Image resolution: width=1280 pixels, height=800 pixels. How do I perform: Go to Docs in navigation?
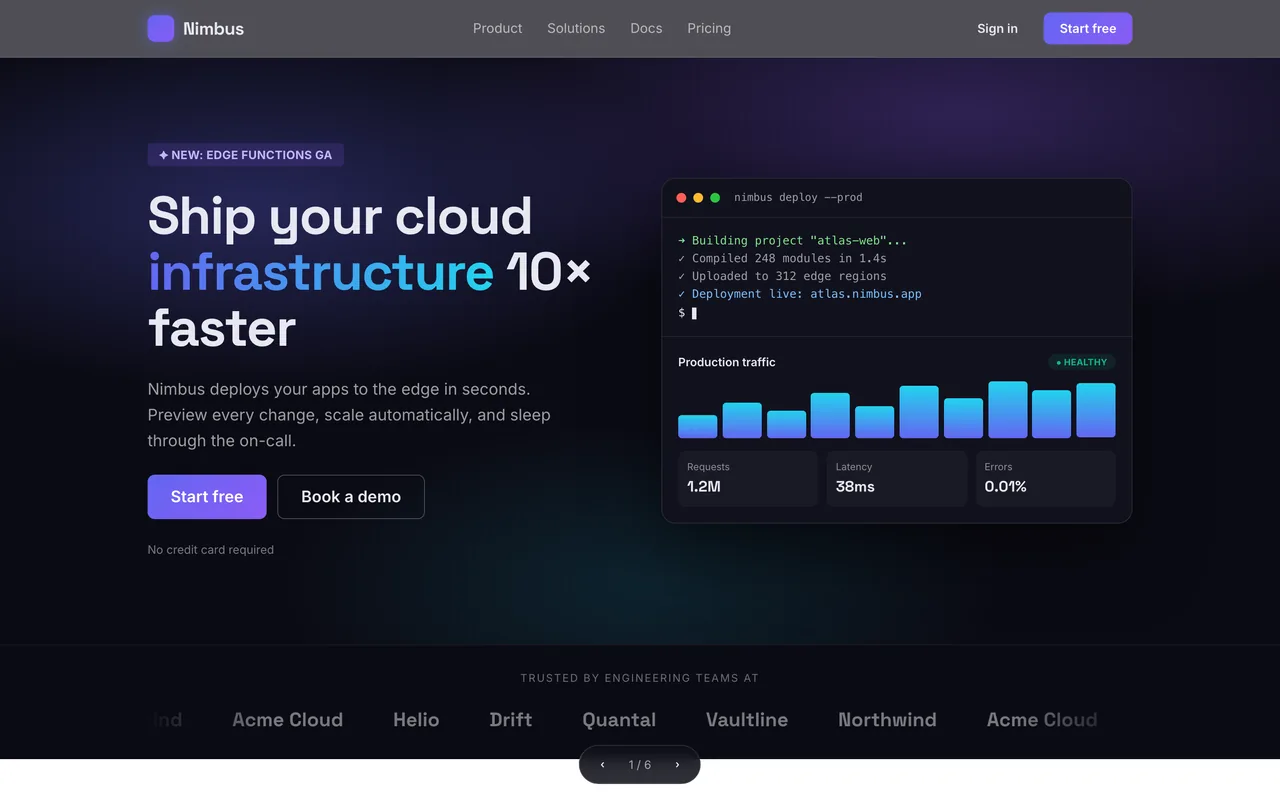646,28
